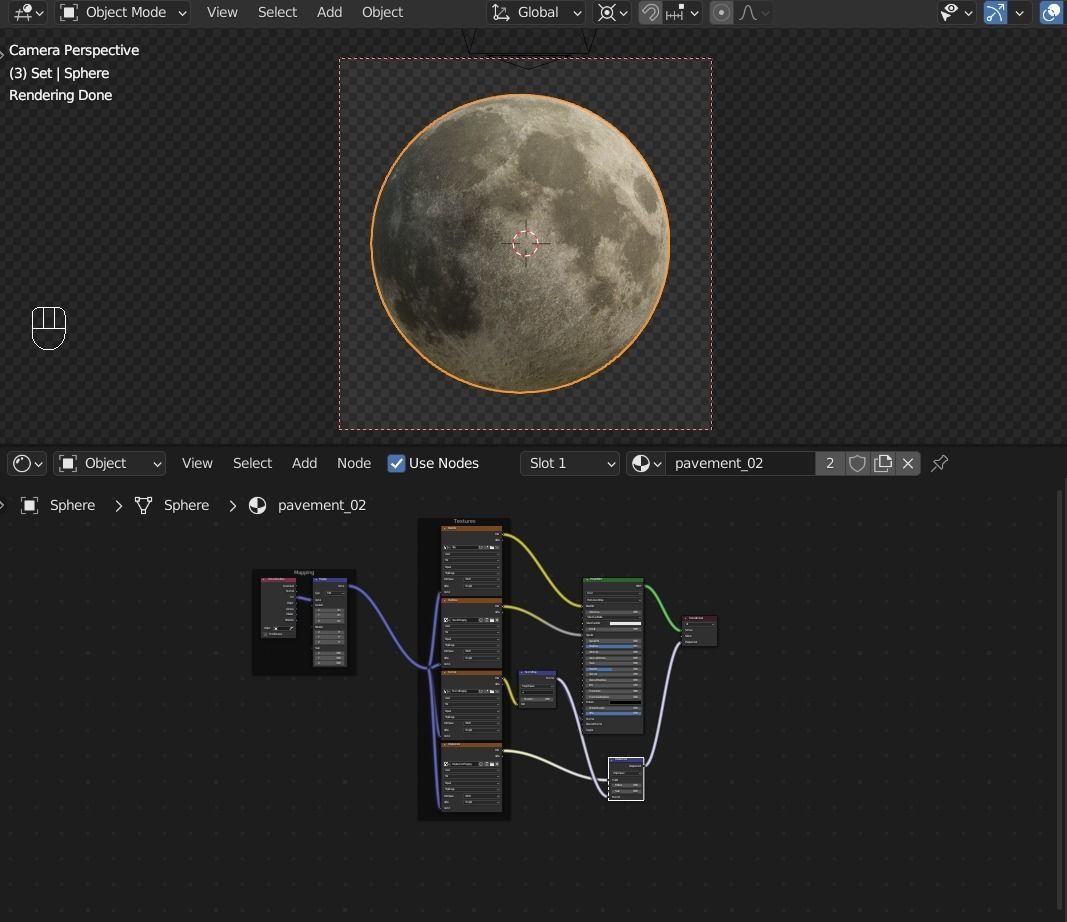Image resolution: width=1067 pixels, height=922 pixels.
Task: Open the Node menu
Action: click(x=354, y=463)
